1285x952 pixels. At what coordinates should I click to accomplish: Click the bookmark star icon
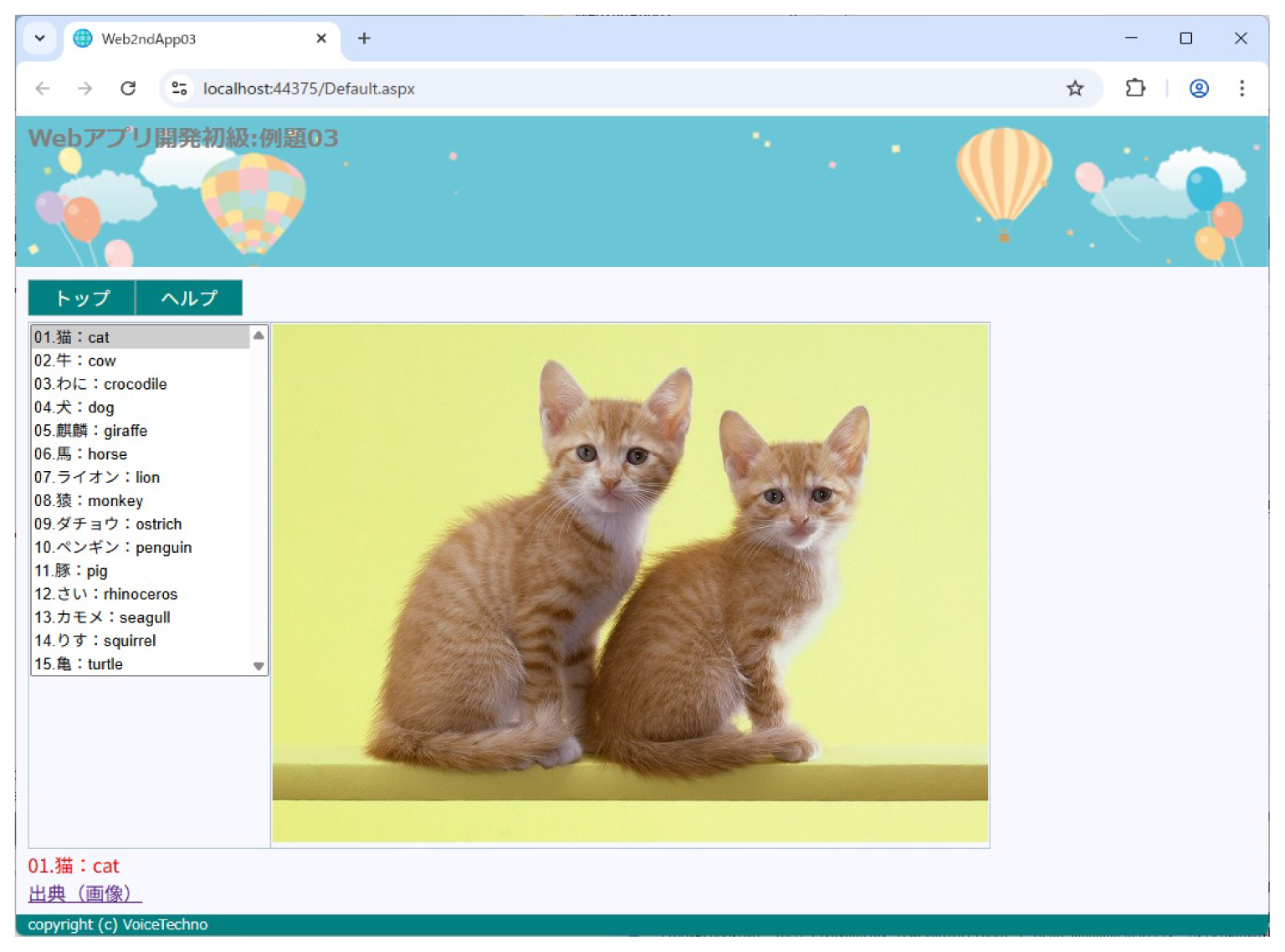[1075, 88]
